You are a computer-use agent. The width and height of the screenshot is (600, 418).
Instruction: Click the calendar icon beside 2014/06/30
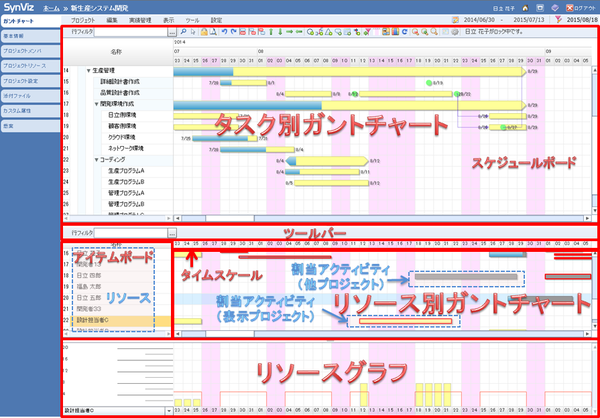[455, 20]
